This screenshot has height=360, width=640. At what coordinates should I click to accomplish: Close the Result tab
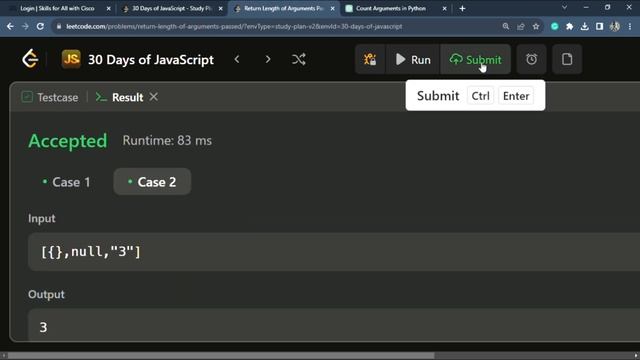[x=153, y=97]
